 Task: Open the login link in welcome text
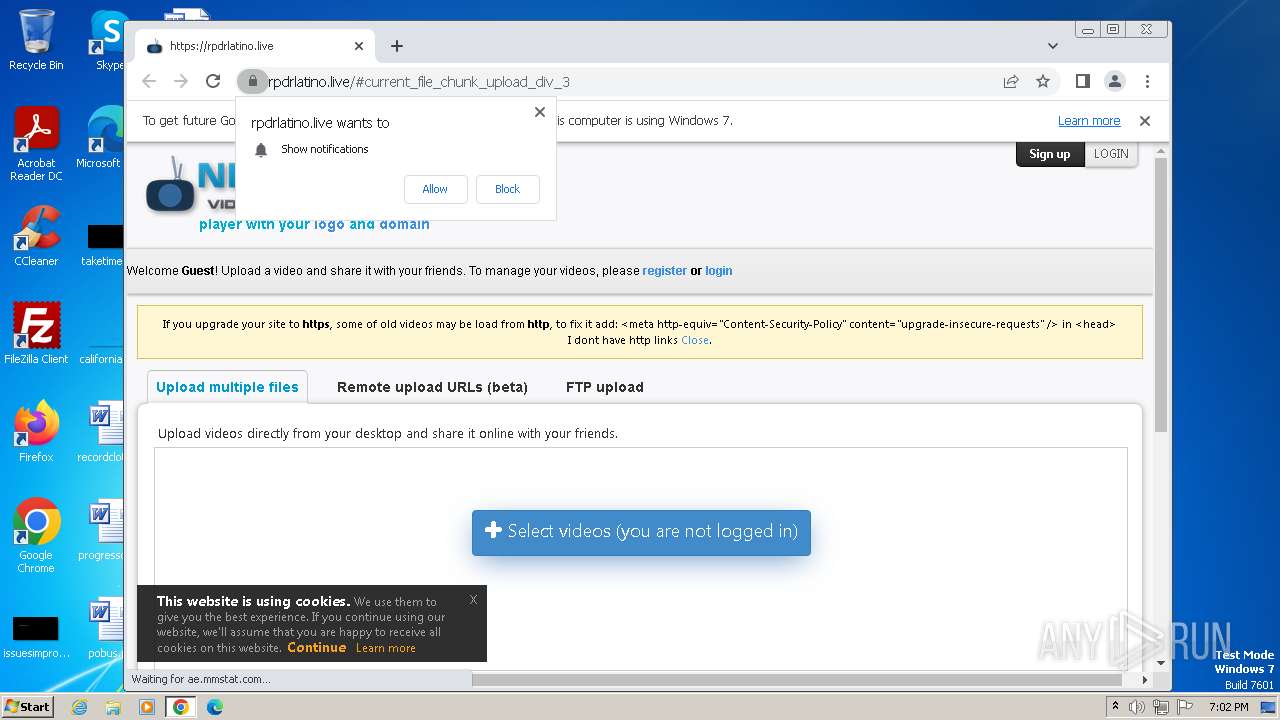point(718,271)
